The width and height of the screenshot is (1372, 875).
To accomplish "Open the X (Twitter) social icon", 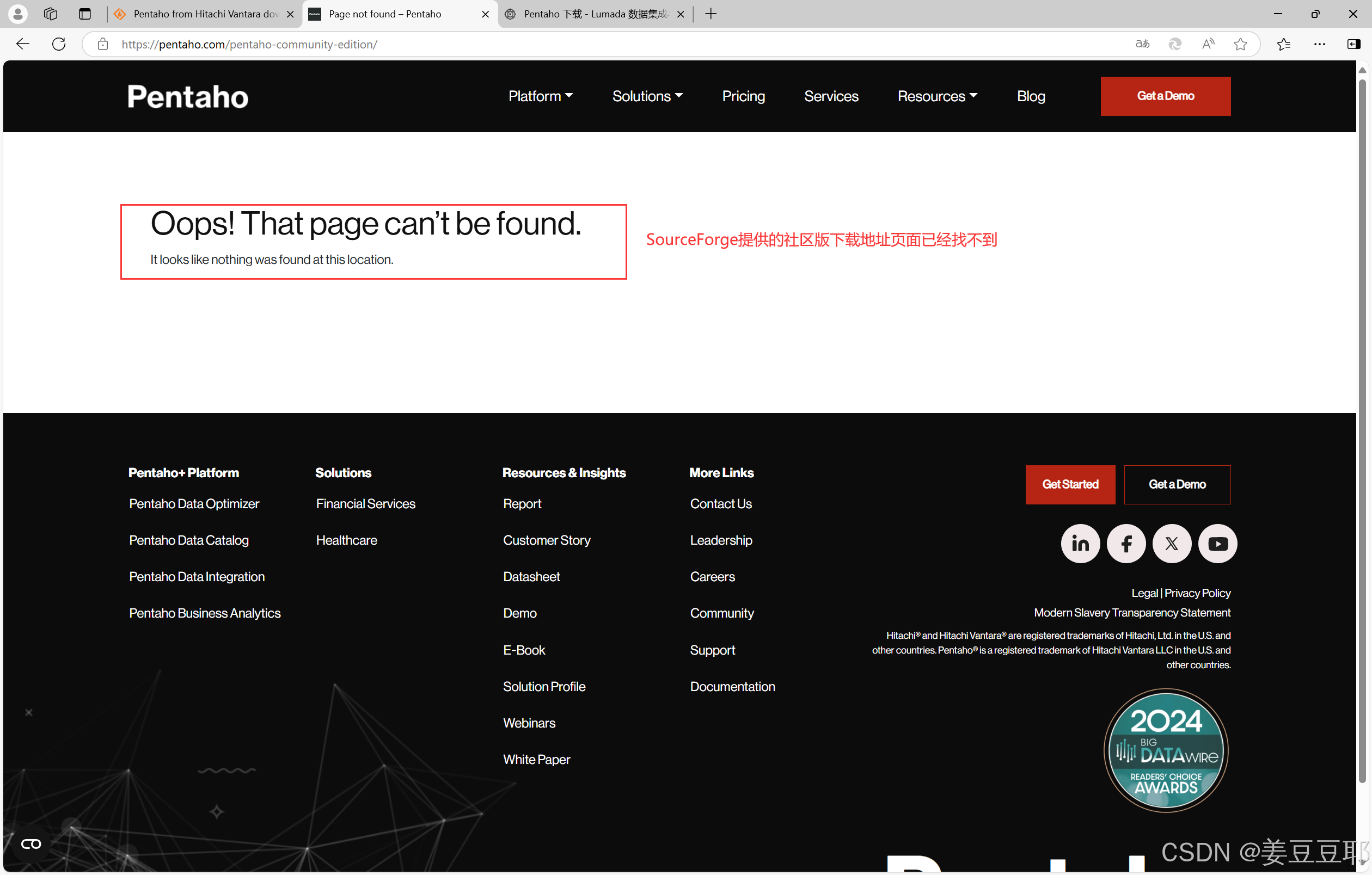I will [1172, 544].
